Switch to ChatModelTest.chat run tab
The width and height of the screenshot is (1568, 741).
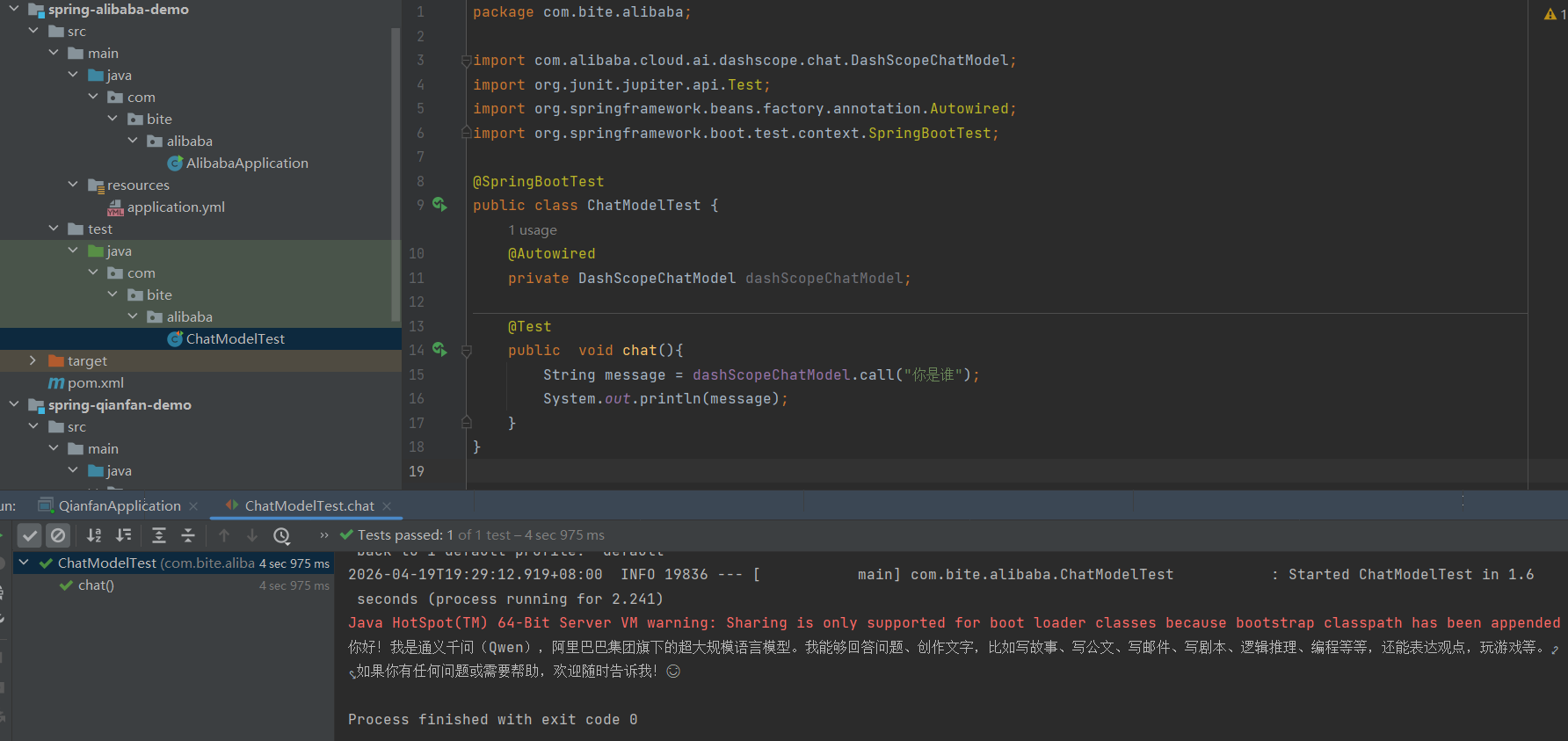point(309,506)
